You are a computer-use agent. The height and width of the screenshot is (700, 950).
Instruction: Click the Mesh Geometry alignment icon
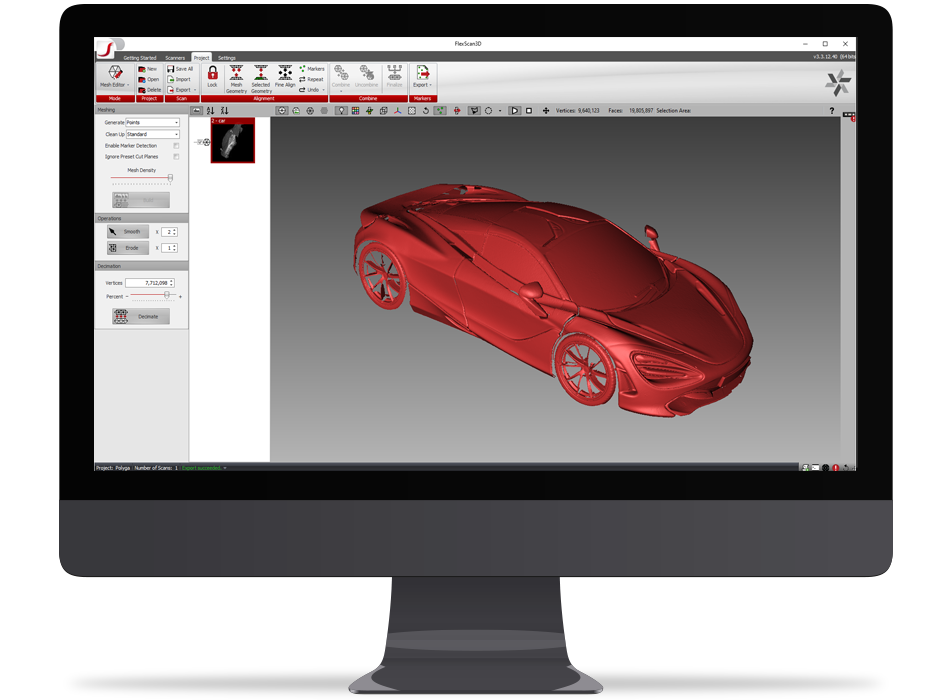[237, 75]
